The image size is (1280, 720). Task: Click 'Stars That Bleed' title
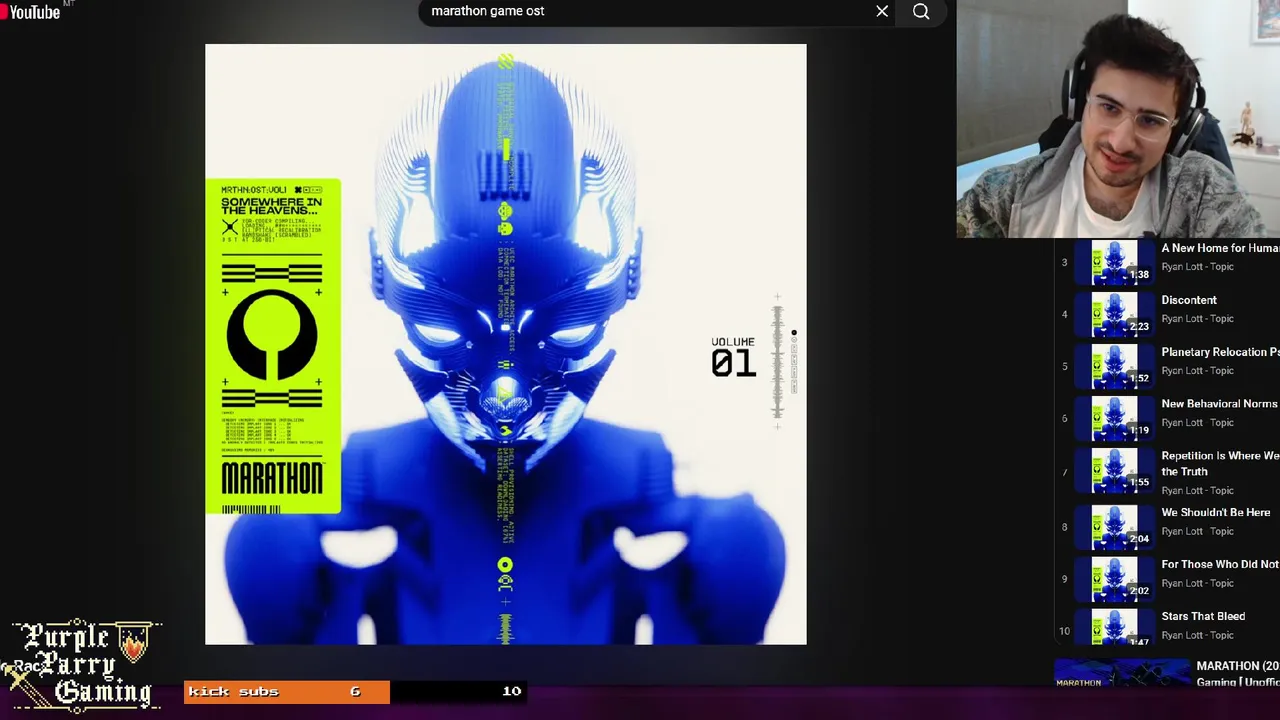pos(1203,616)
